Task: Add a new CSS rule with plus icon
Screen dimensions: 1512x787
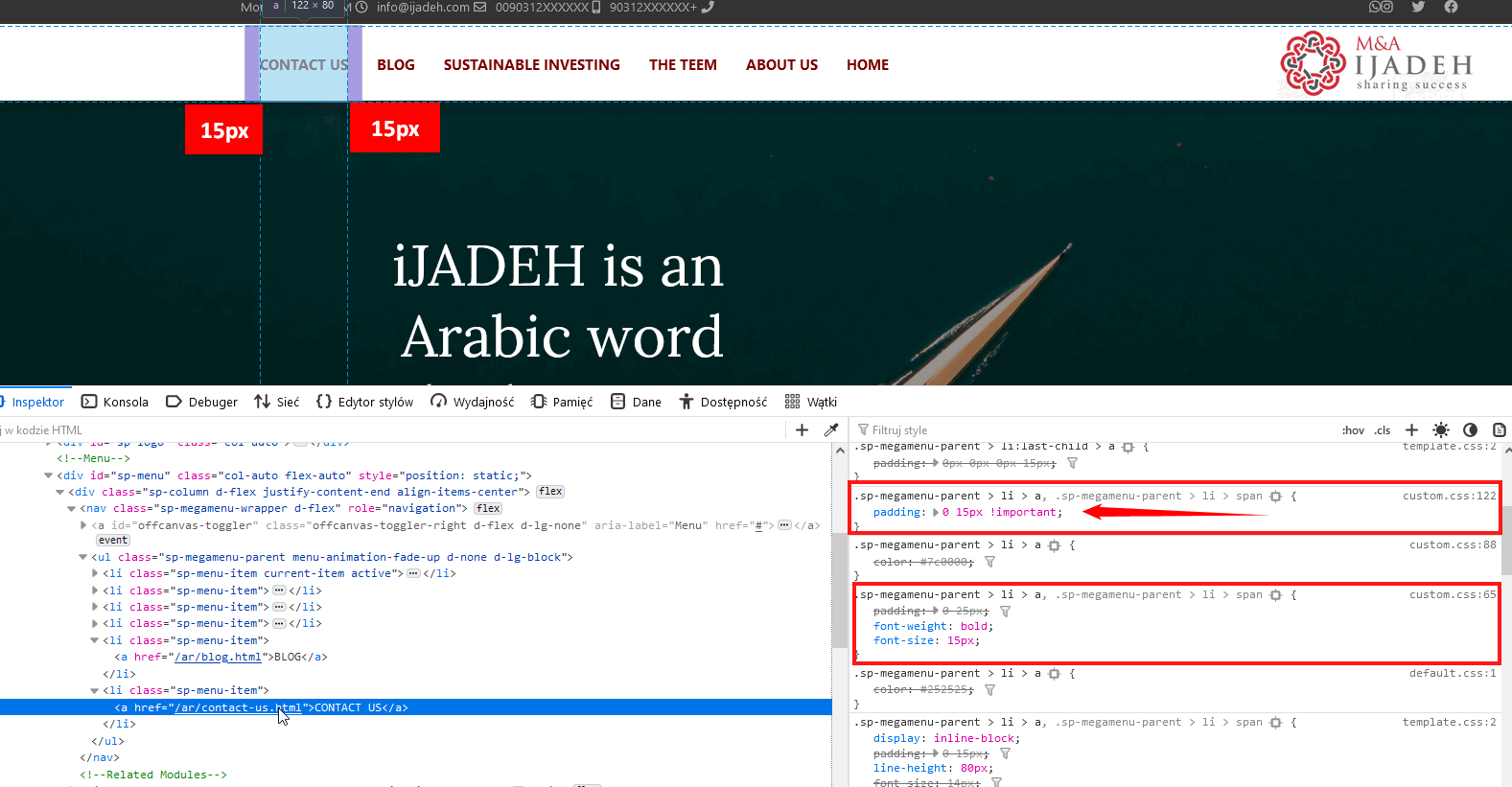Action: coord(1411,430)
